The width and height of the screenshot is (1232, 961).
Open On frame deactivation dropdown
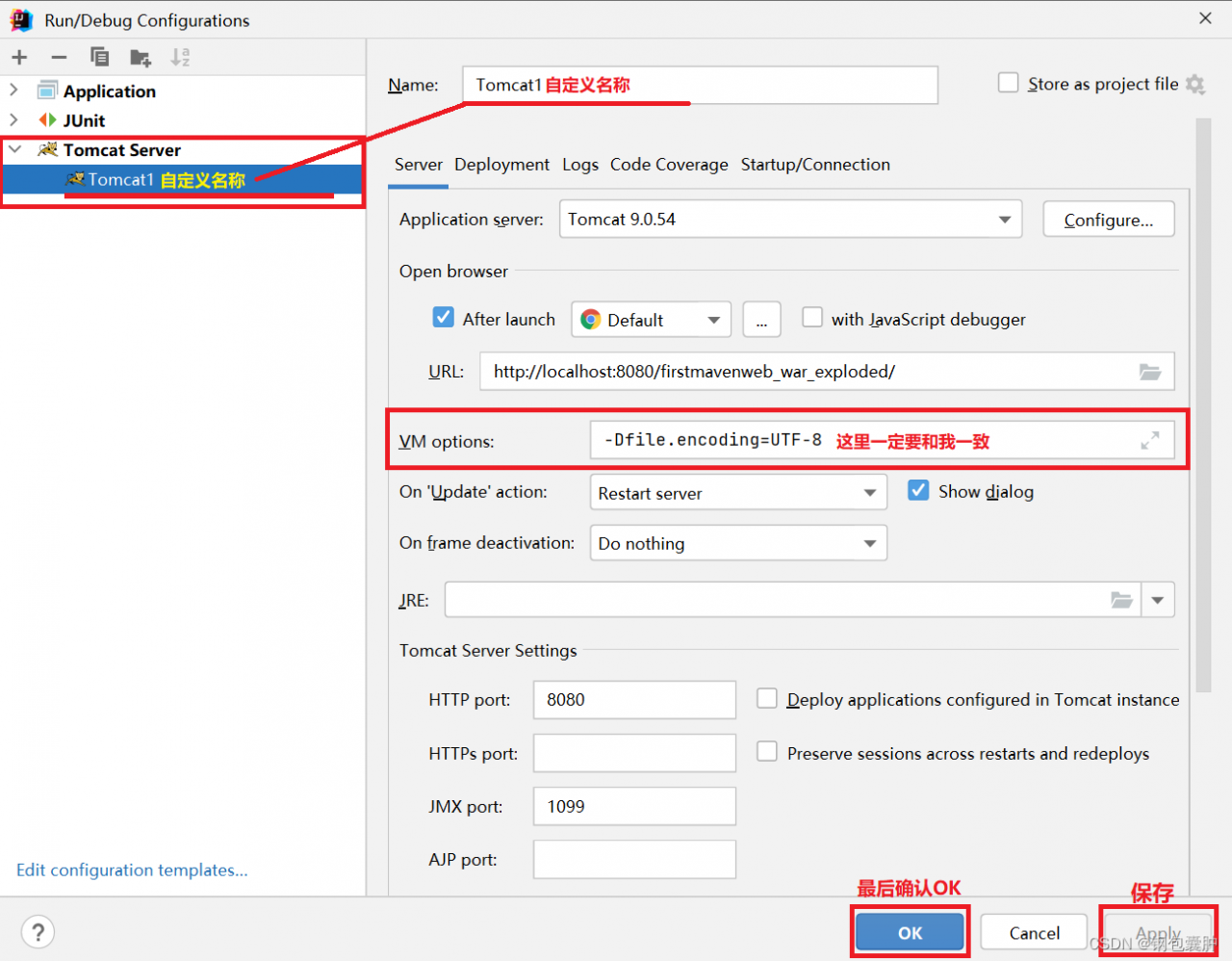point(870,543)
